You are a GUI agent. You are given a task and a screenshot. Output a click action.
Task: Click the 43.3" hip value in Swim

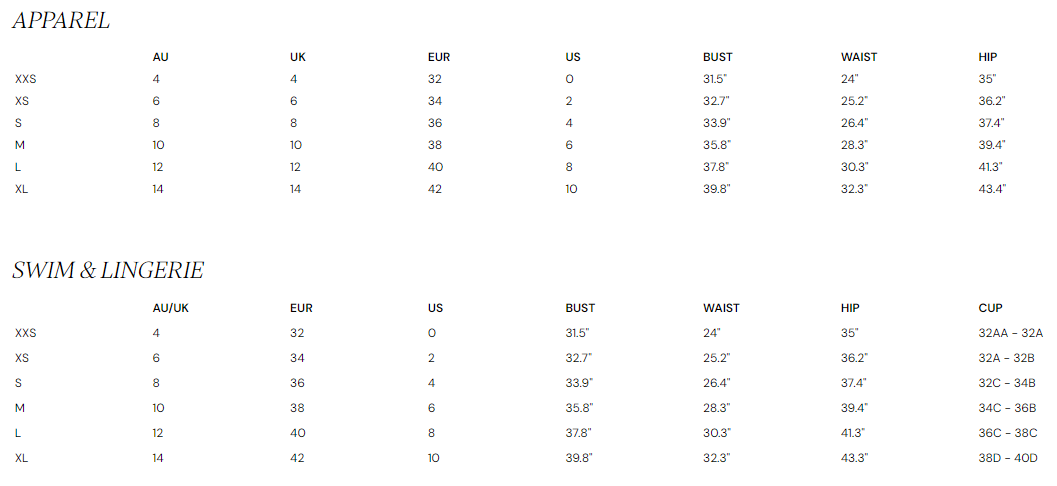click(x=854, y=458)
